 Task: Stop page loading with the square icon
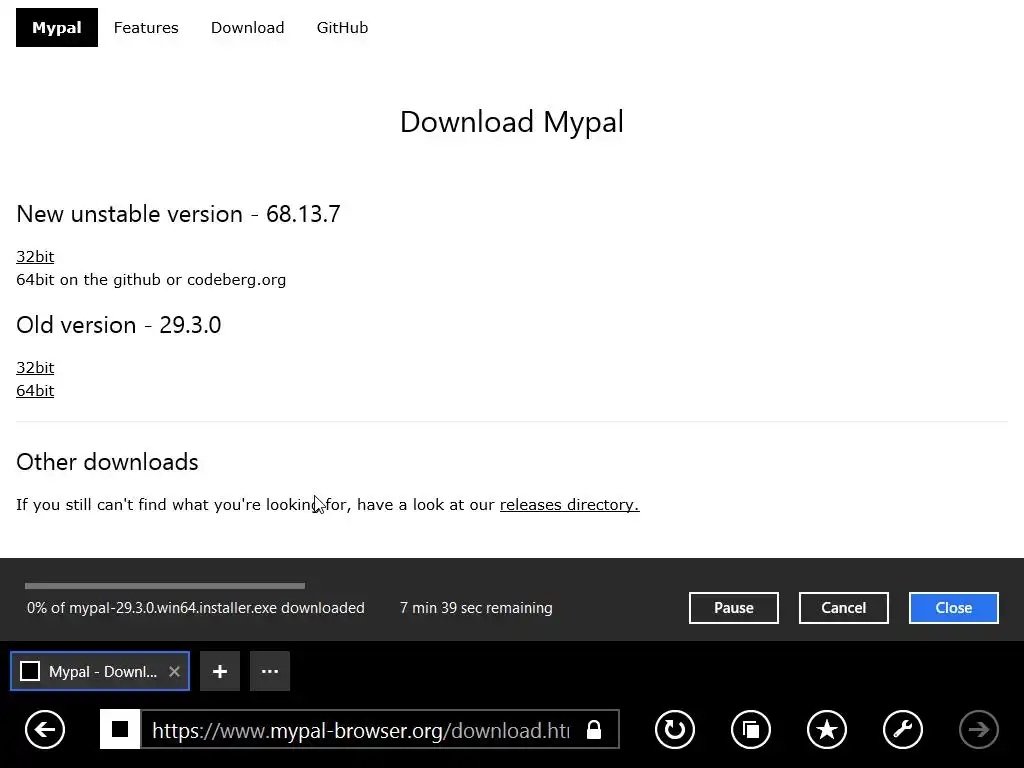tap(120, 729)
